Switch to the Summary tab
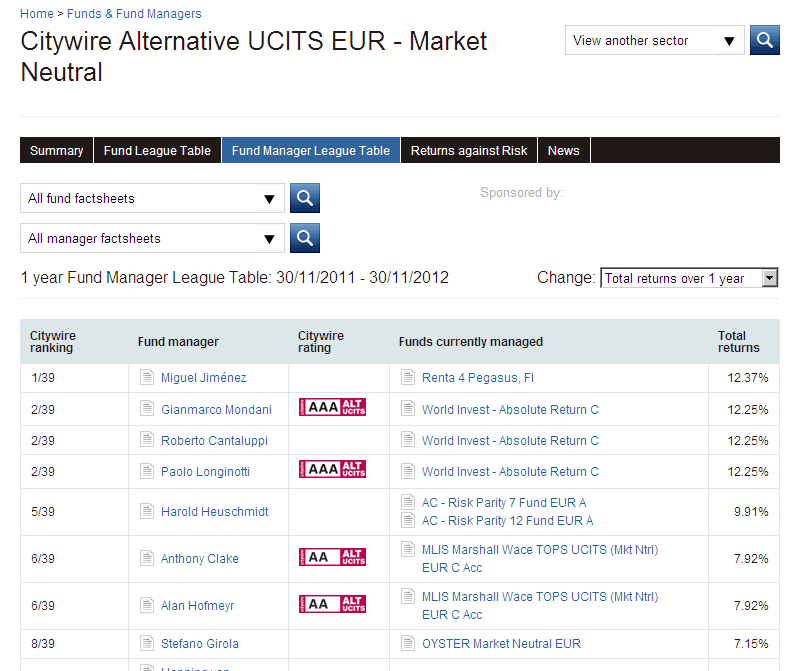This screenshot has height=671, width=791. 56,150
